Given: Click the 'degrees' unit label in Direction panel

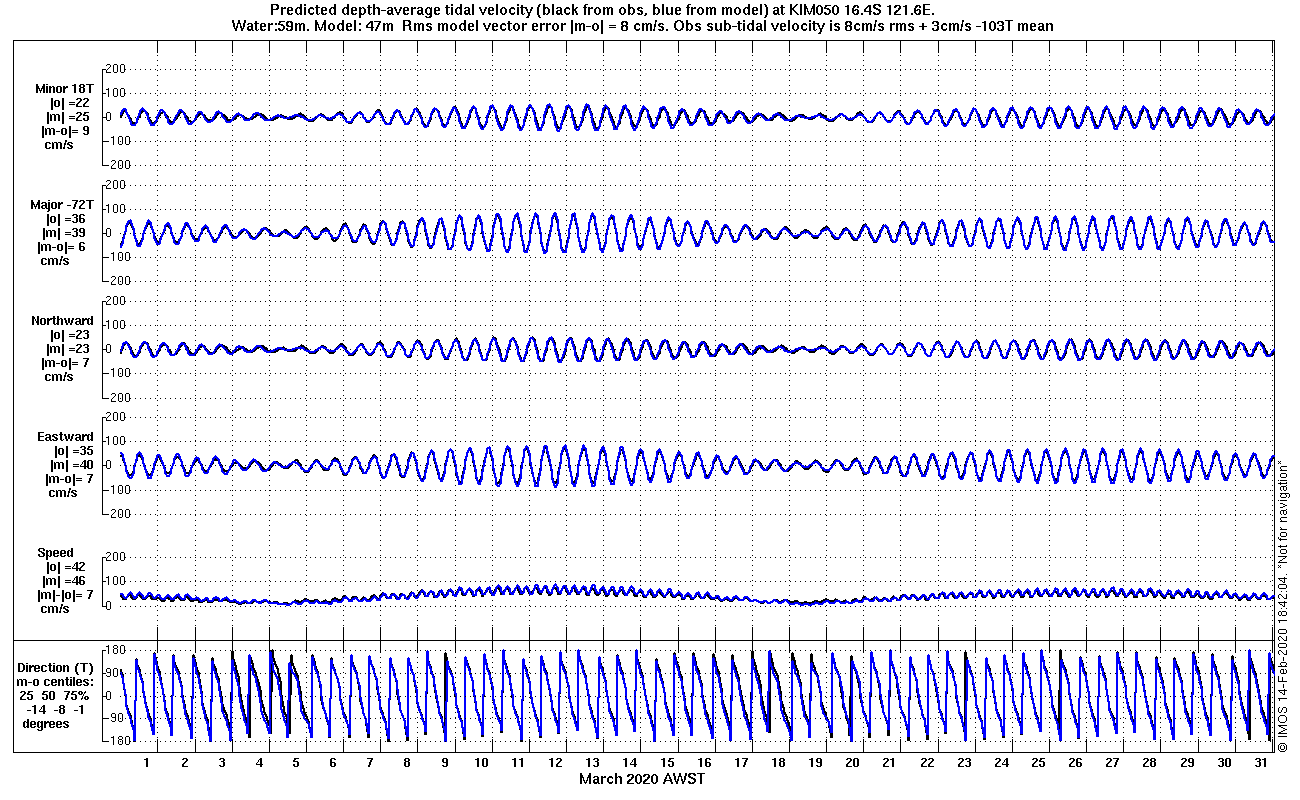Looking at the screenshot, I should [x=46, y=723].
